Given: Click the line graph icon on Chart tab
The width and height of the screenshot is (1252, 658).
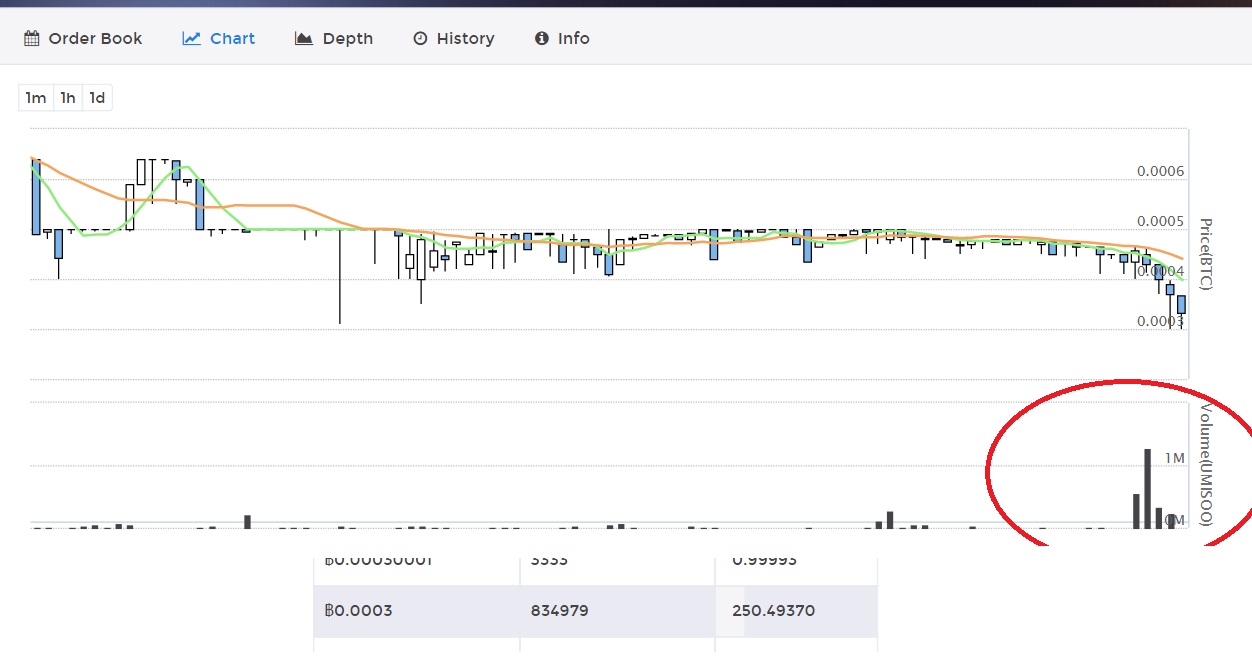Looking at the screenshot, I should [191, 39].
